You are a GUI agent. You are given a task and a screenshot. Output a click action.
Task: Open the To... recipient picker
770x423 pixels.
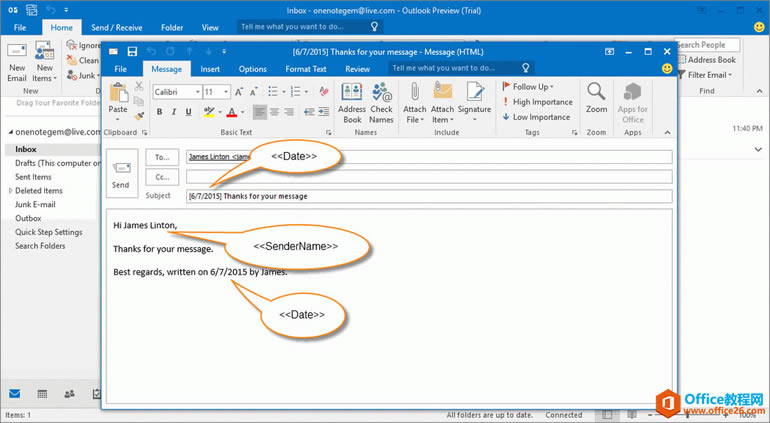click(x=162, y=157)
